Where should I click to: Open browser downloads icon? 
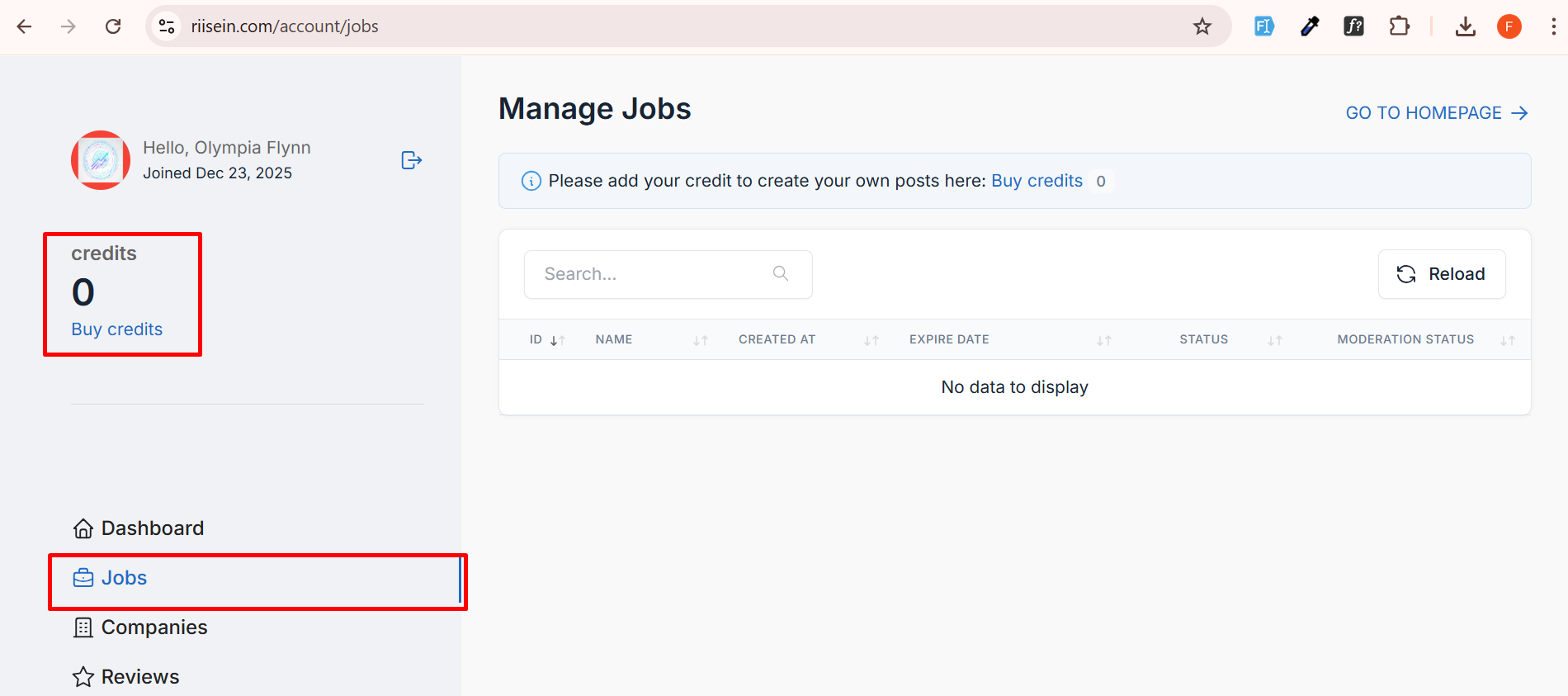click(x=1465, y=26)
